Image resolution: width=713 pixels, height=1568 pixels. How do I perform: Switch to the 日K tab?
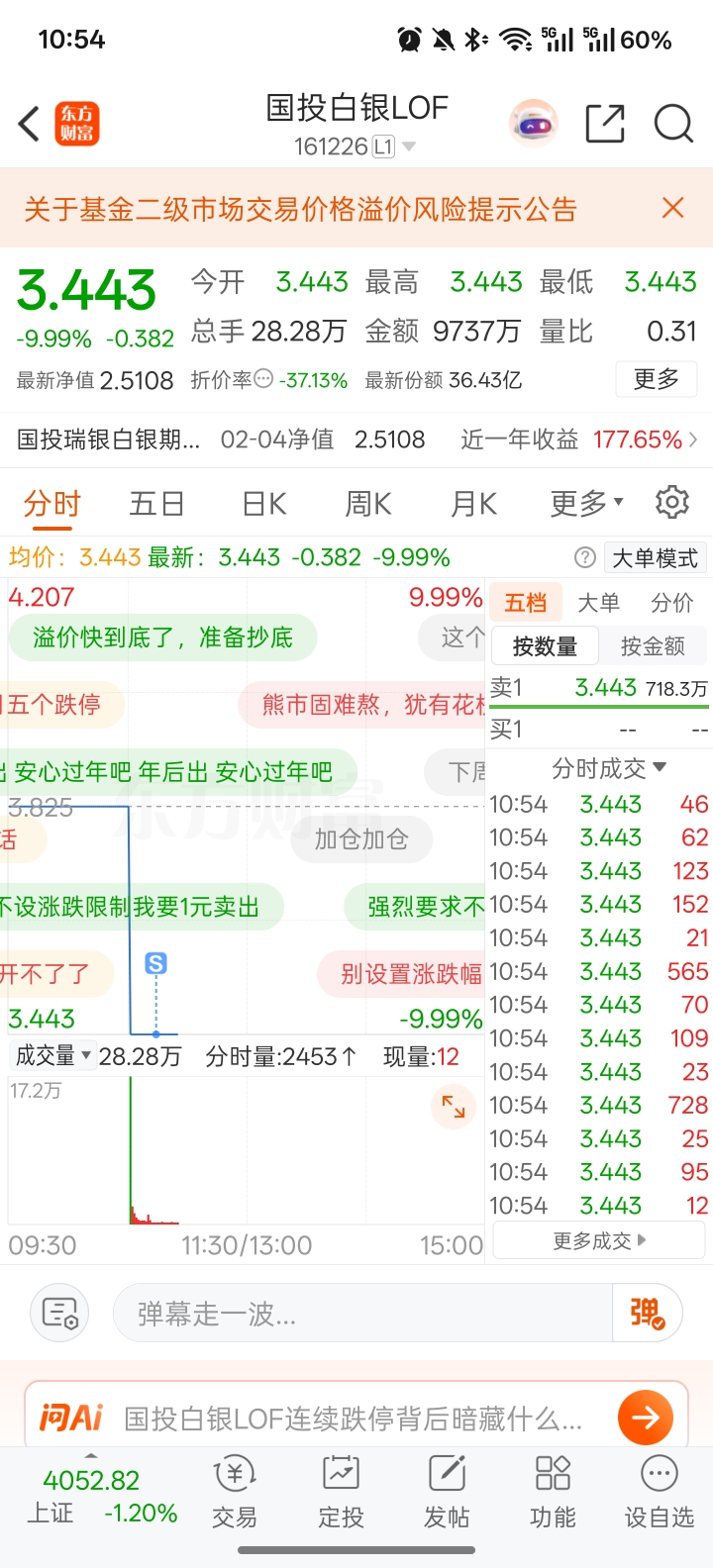264,503
